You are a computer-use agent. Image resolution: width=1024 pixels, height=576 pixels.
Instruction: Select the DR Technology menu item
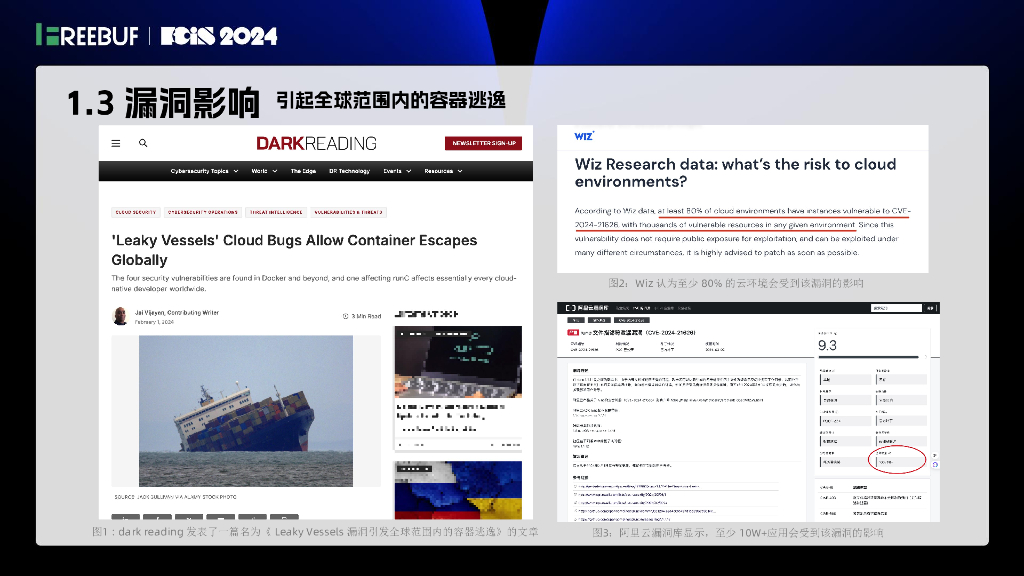350,170
